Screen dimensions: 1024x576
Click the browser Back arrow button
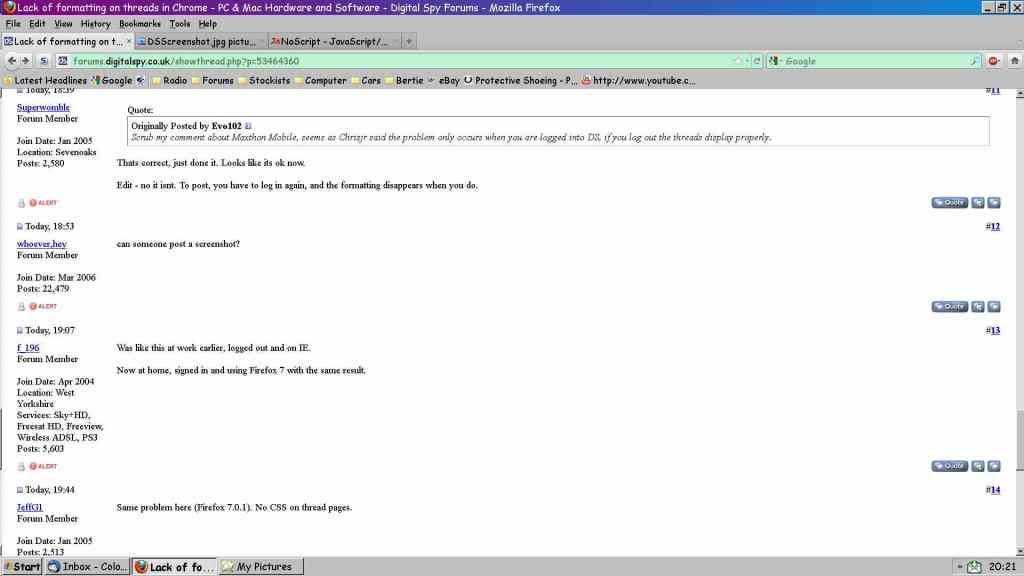11,61
